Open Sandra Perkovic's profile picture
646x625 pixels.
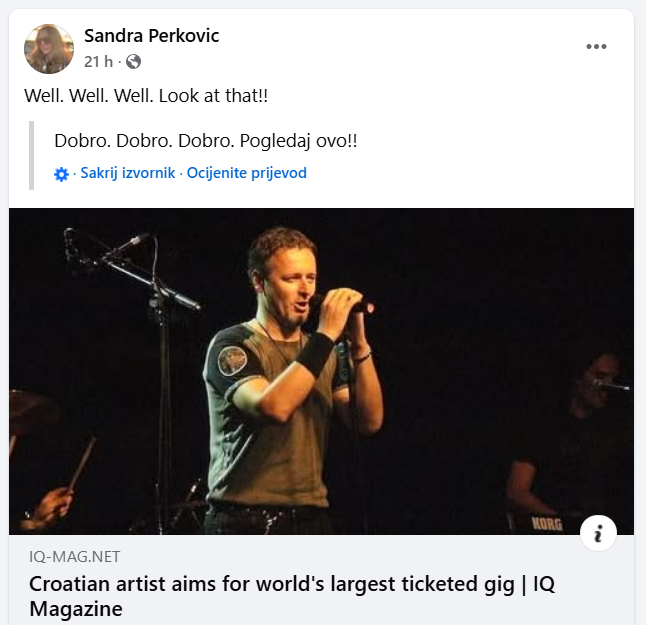[x=49, y=49]
